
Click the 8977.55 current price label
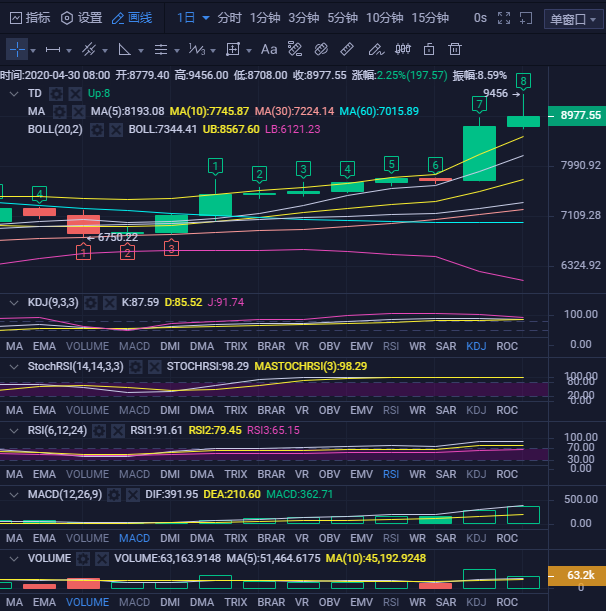[577, 116]
